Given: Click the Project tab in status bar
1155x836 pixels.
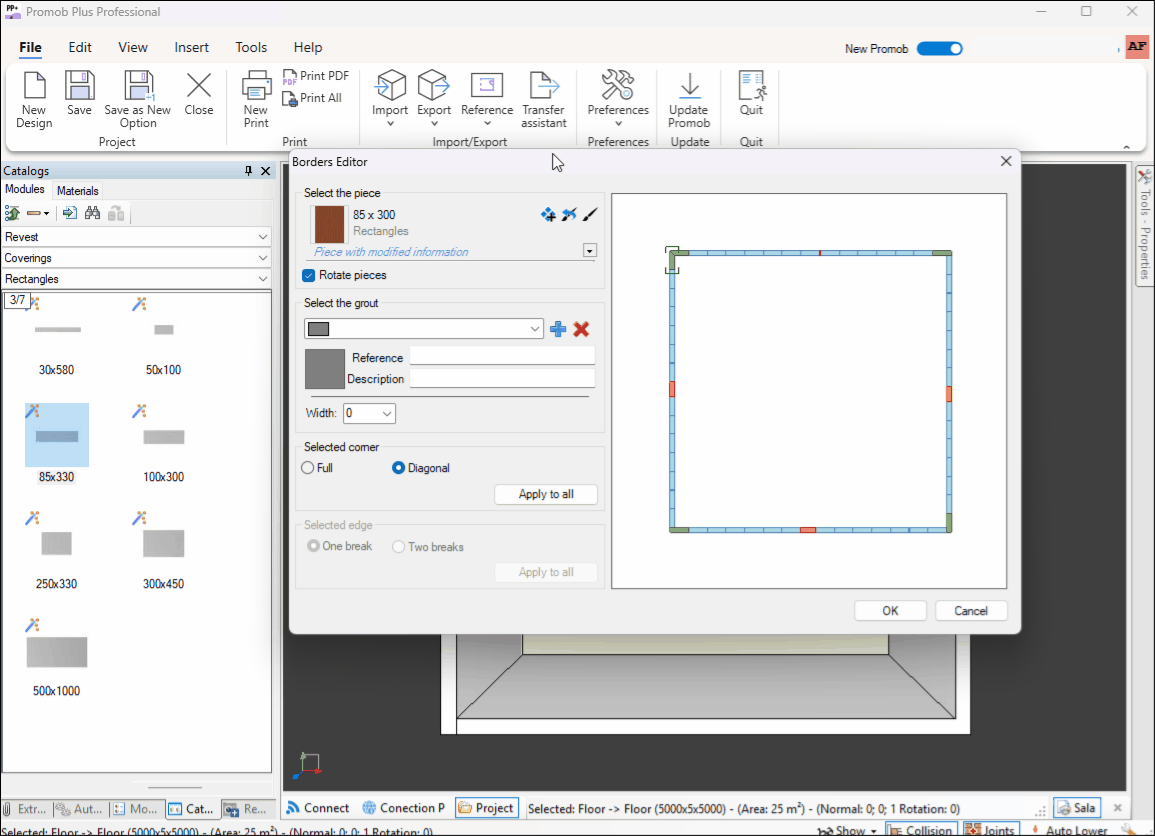Looking at the screenshot, I should pyautogui.click(x=486, y=808).
